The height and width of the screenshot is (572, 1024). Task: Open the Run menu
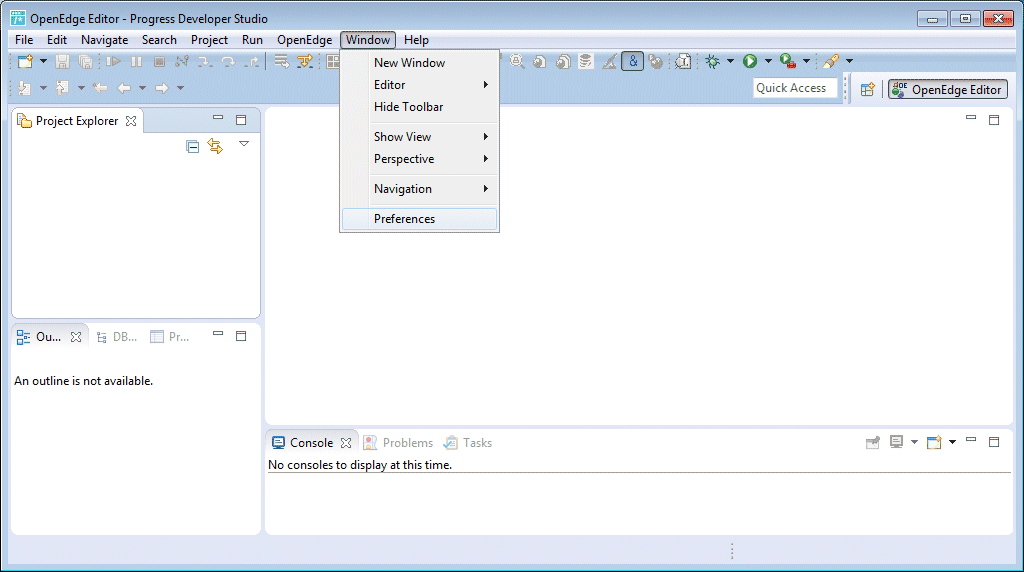tap(253, 40)
